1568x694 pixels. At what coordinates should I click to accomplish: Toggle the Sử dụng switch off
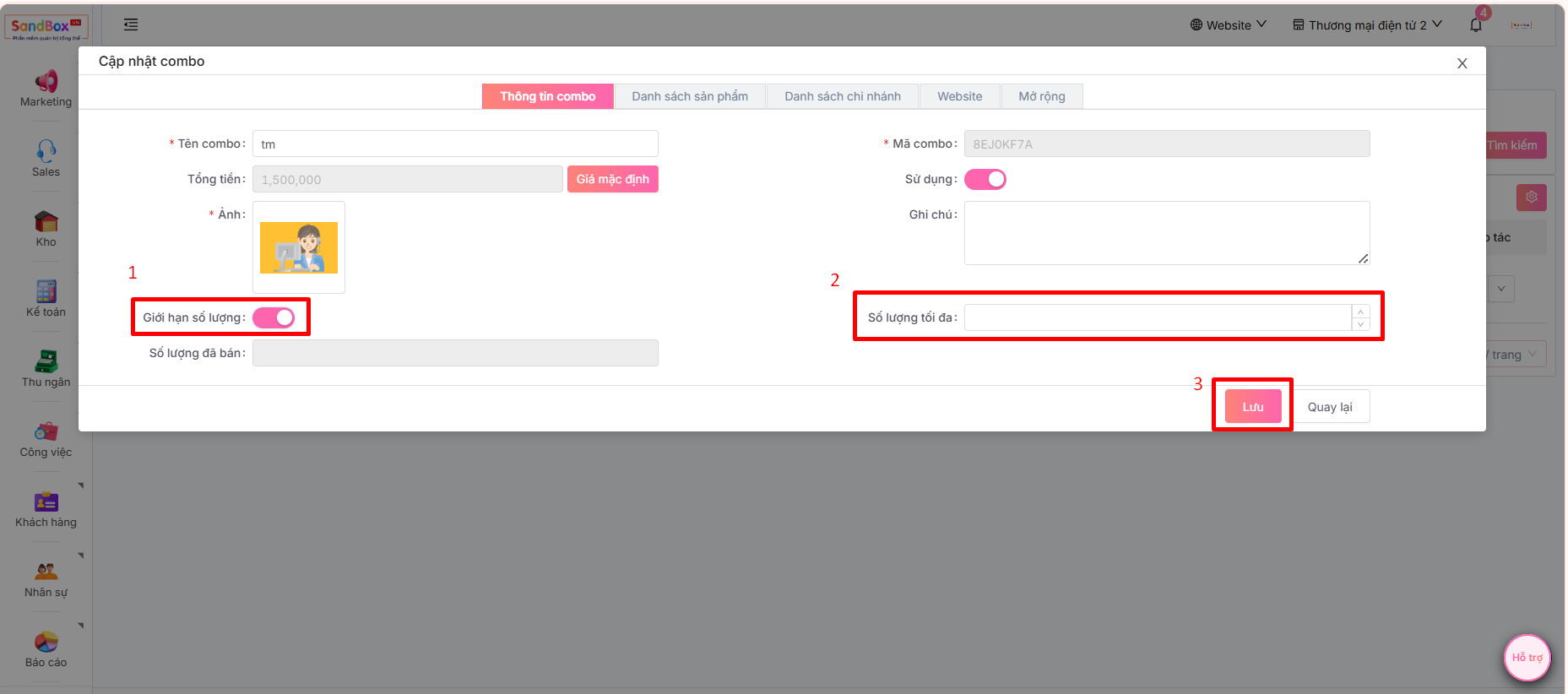985,179
